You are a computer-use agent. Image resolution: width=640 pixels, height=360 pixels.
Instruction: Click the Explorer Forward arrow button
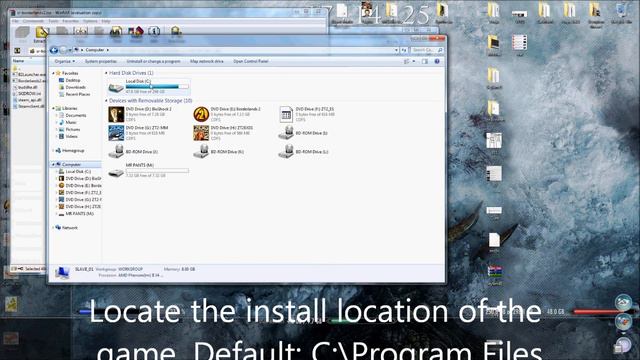pyautogui.click(x=63, y=50)
